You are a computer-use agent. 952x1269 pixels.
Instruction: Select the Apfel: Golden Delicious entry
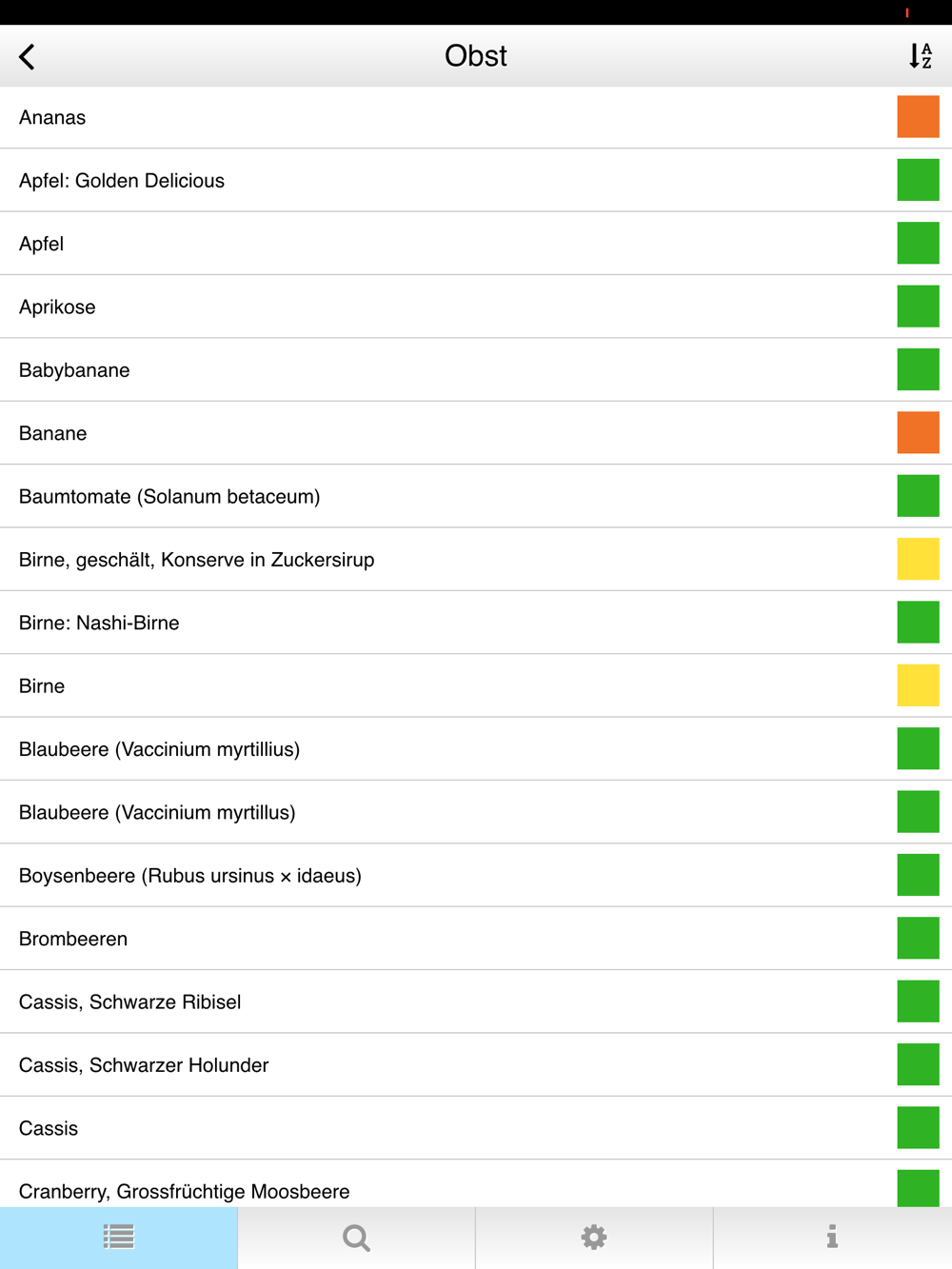(x=122, y=181)
